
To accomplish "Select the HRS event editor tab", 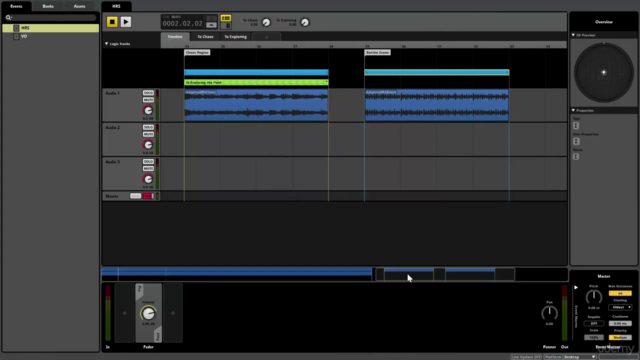I will pyautogui.click(x=116, y=6).
